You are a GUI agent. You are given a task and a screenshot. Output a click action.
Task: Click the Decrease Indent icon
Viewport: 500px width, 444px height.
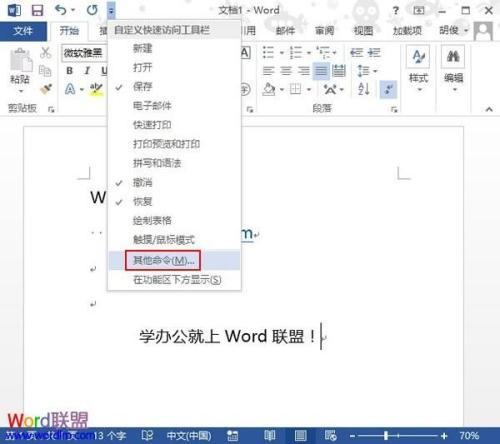(x=356, y=52)
